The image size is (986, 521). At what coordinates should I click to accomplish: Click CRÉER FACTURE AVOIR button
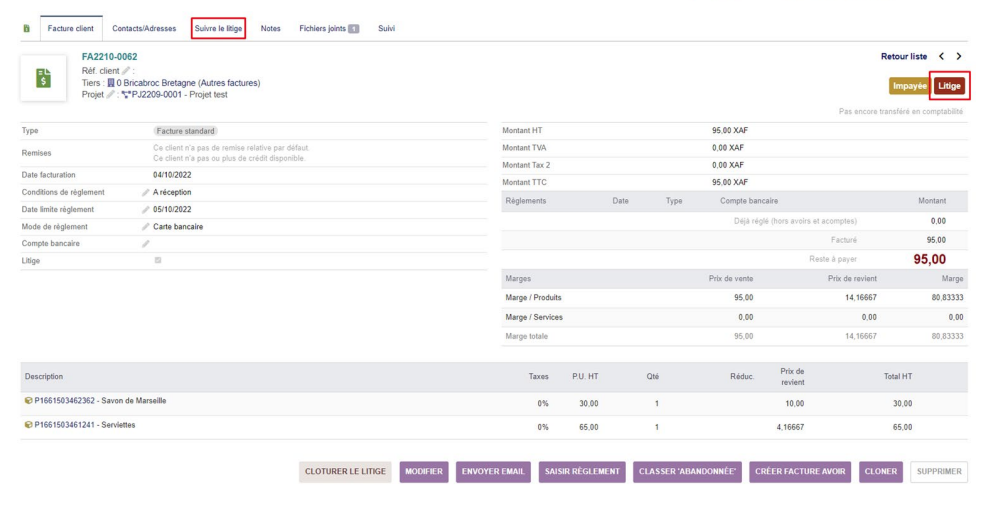click(x=800, y=472)
